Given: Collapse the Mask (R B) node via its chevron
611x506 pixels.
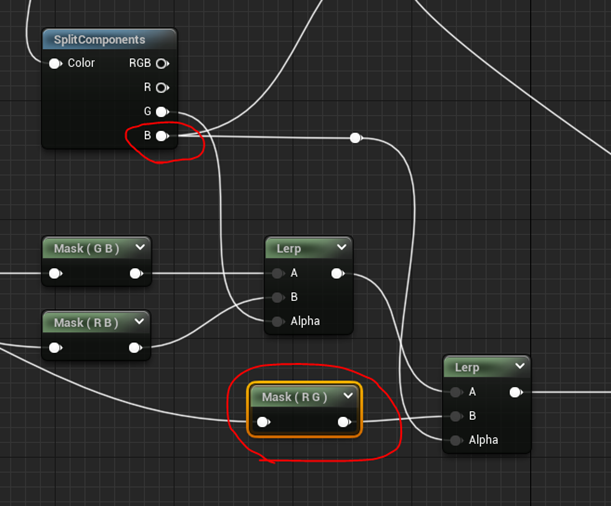Looking at the screenshot, I should (140, 322).
